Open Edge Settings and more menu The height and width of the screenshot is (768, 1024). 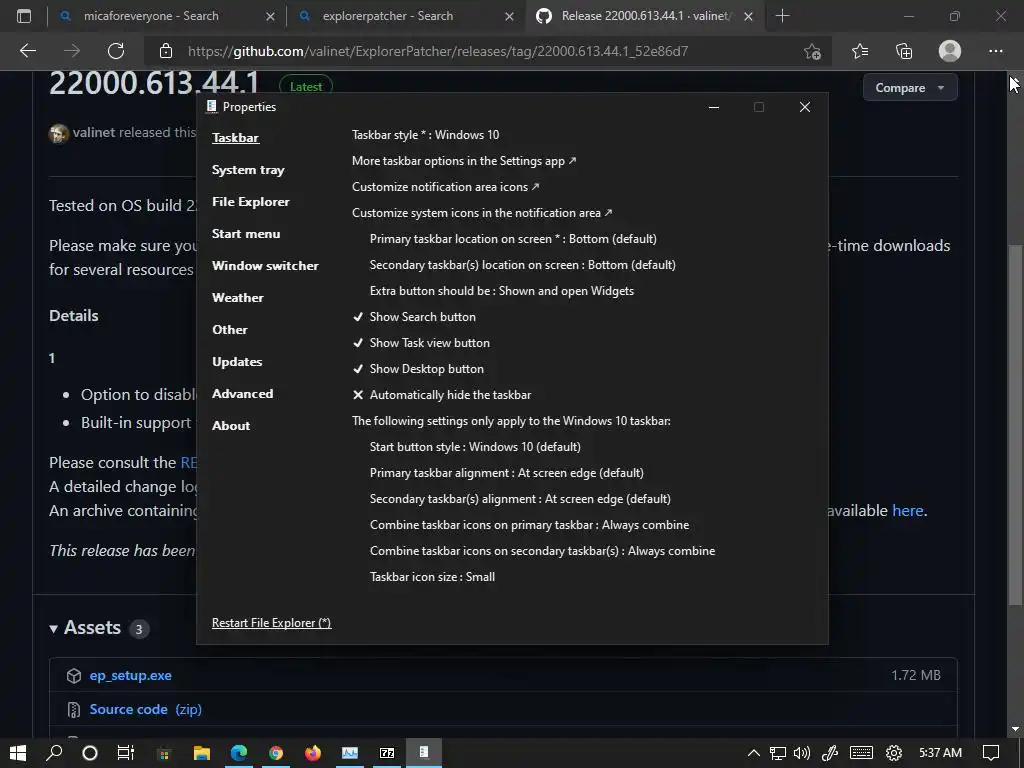tap(995, 51)
